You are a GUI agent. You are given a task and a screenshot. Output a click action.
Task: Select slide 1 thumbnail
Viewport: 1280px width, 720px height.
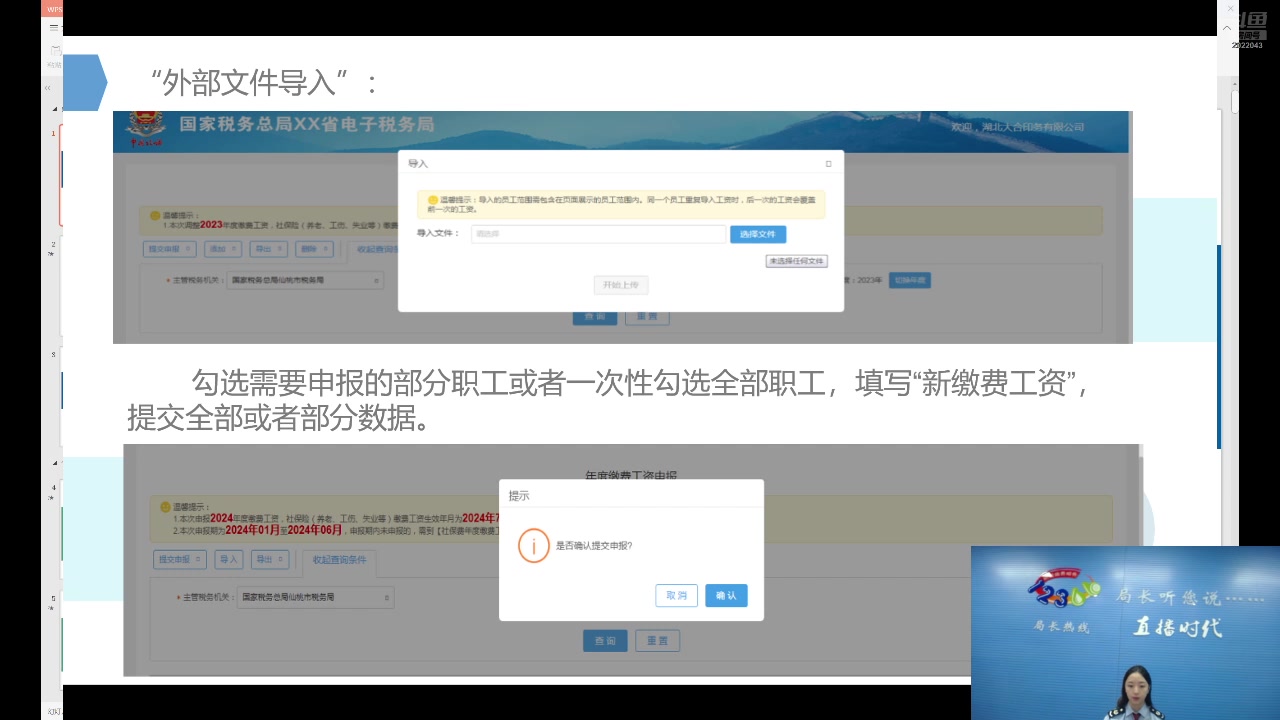pos(60,175)
